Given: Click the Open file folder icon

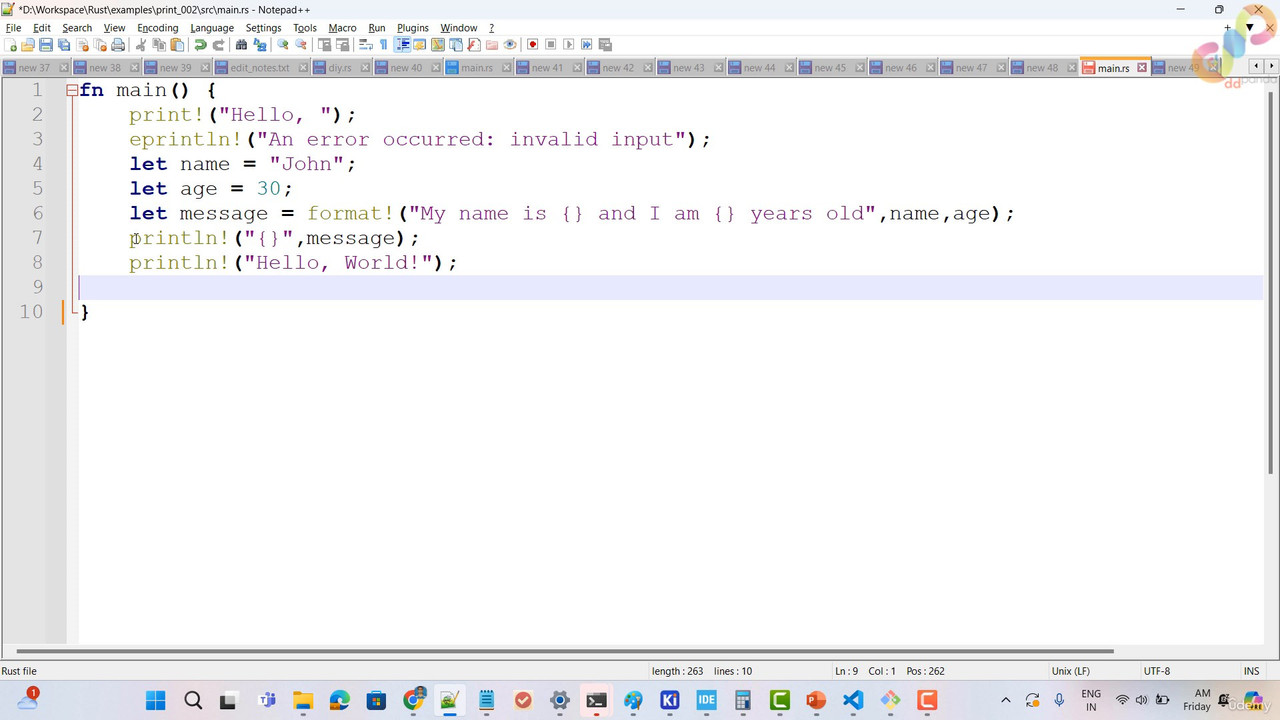Looking at the screenshot, I should tap(28, 44).
